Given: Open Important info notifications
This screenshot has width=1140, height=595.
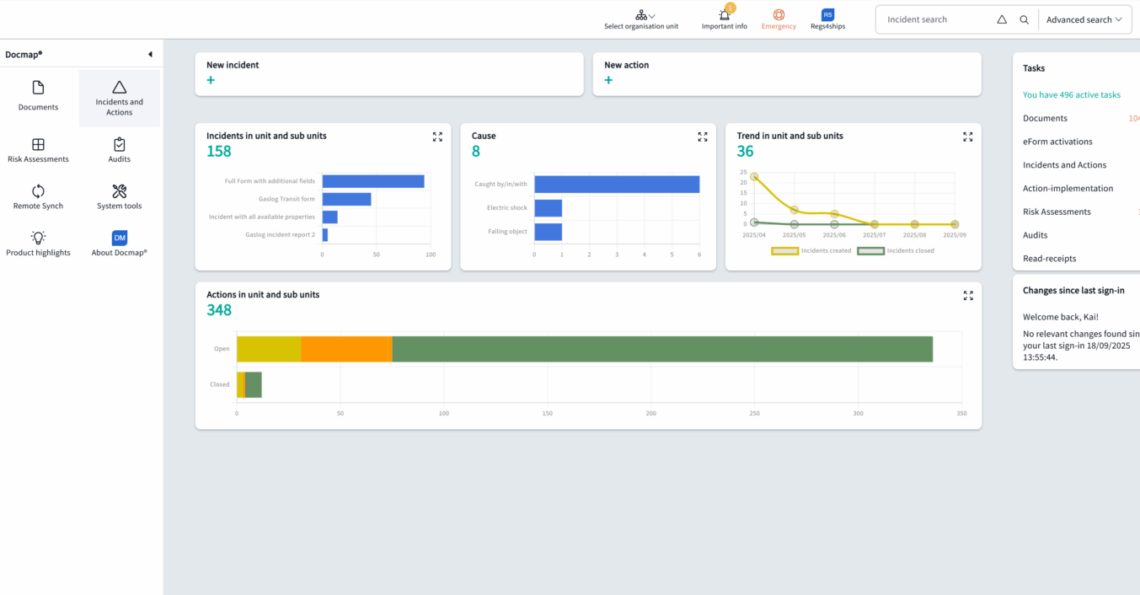Looking at the screenshot, I should pos(724,16).
